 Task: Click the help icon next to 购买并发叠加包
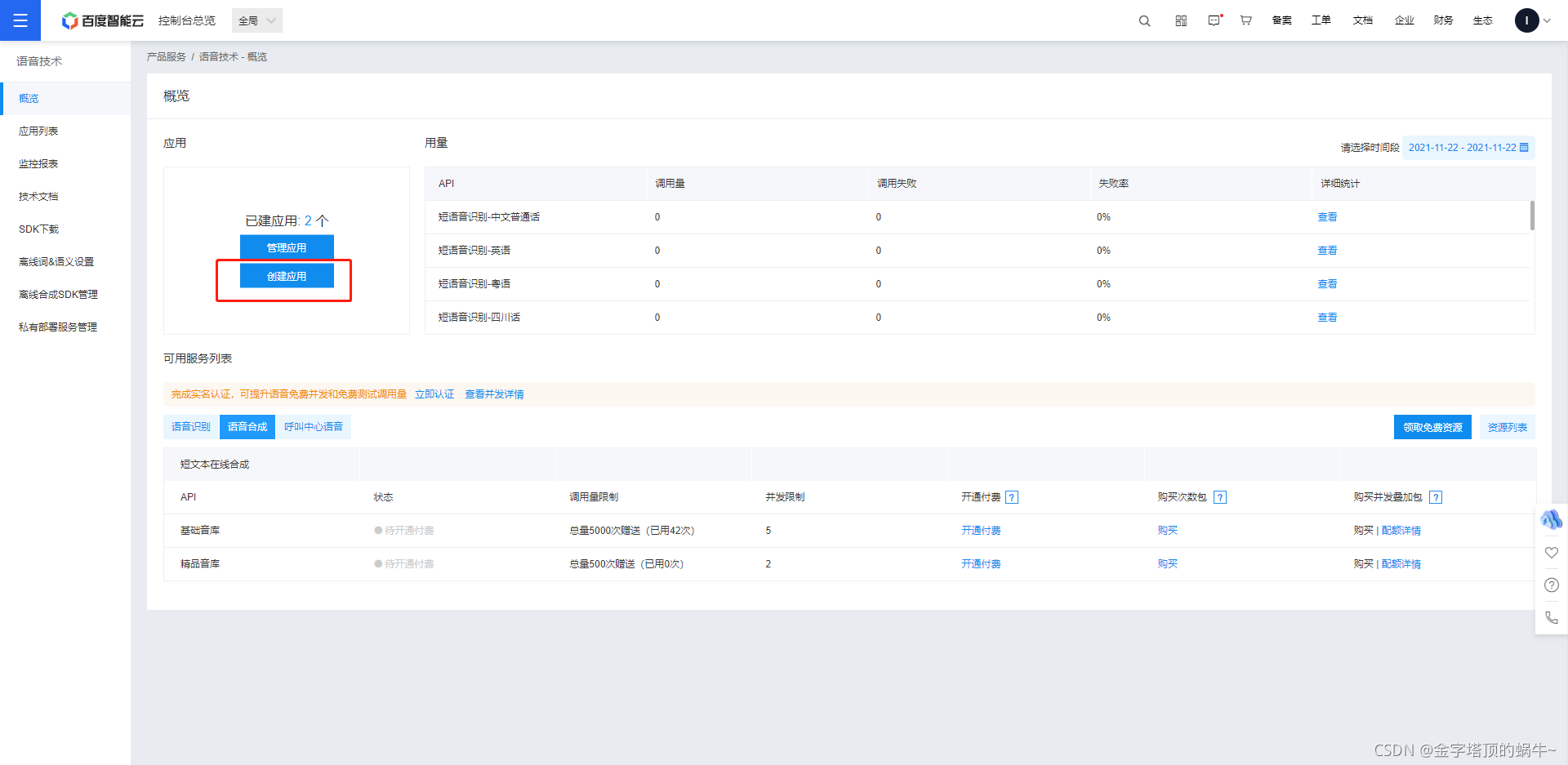tap(1436, 497)
